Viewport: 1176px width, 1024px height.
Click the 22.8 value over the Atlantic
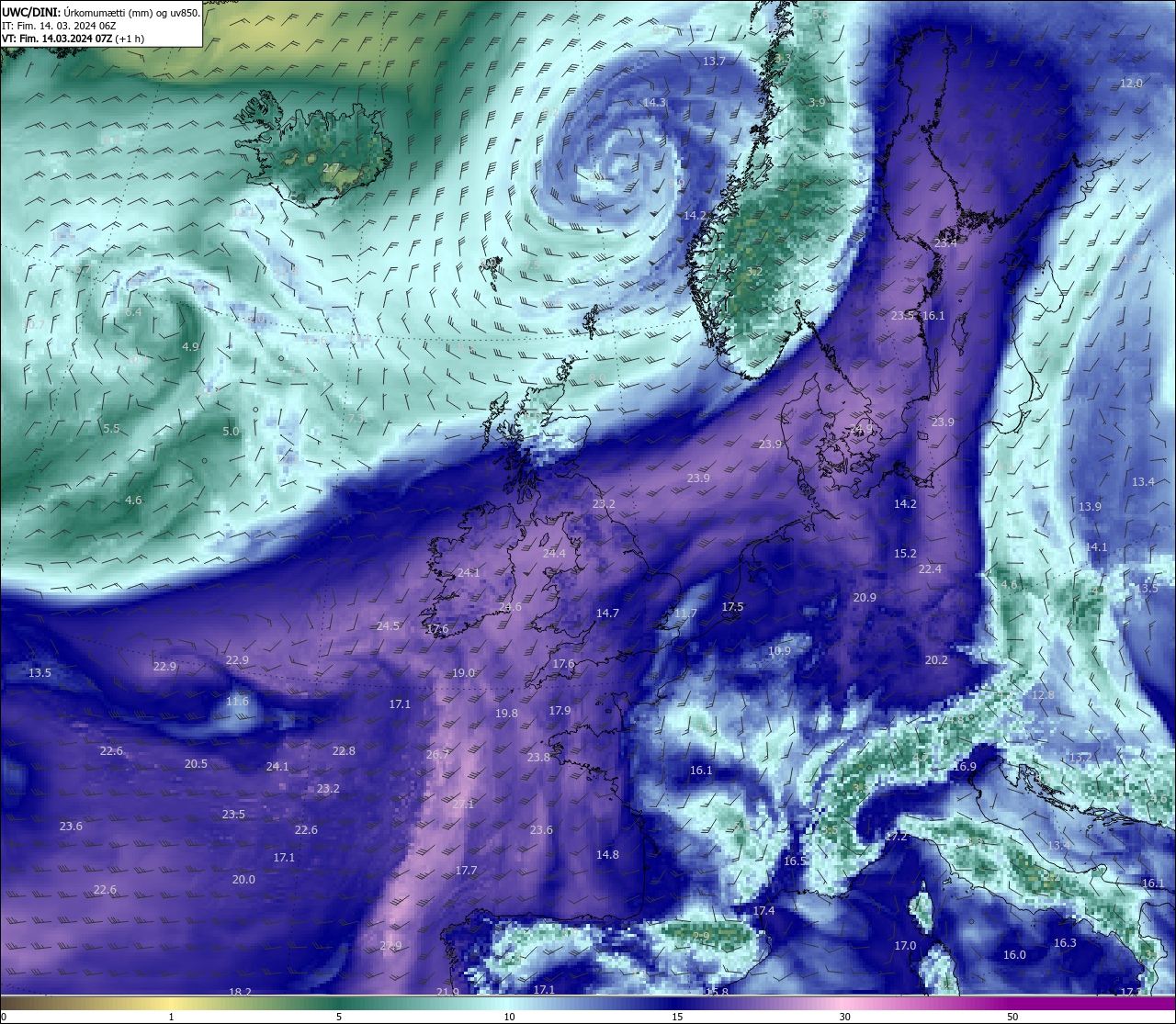coord(344,750)
